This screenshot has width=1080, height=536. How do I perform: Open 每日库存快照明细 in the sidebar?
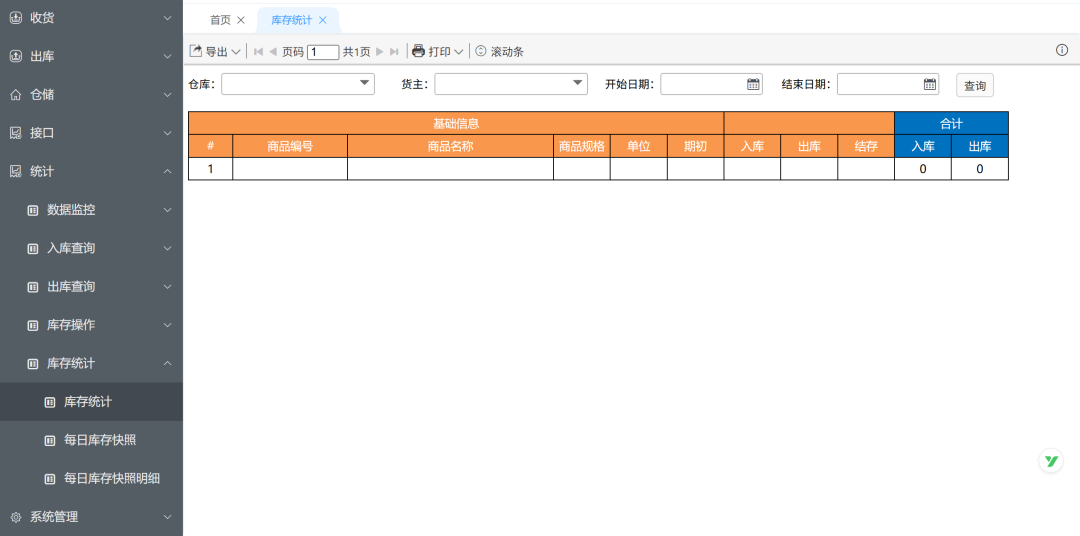point(111,478)
